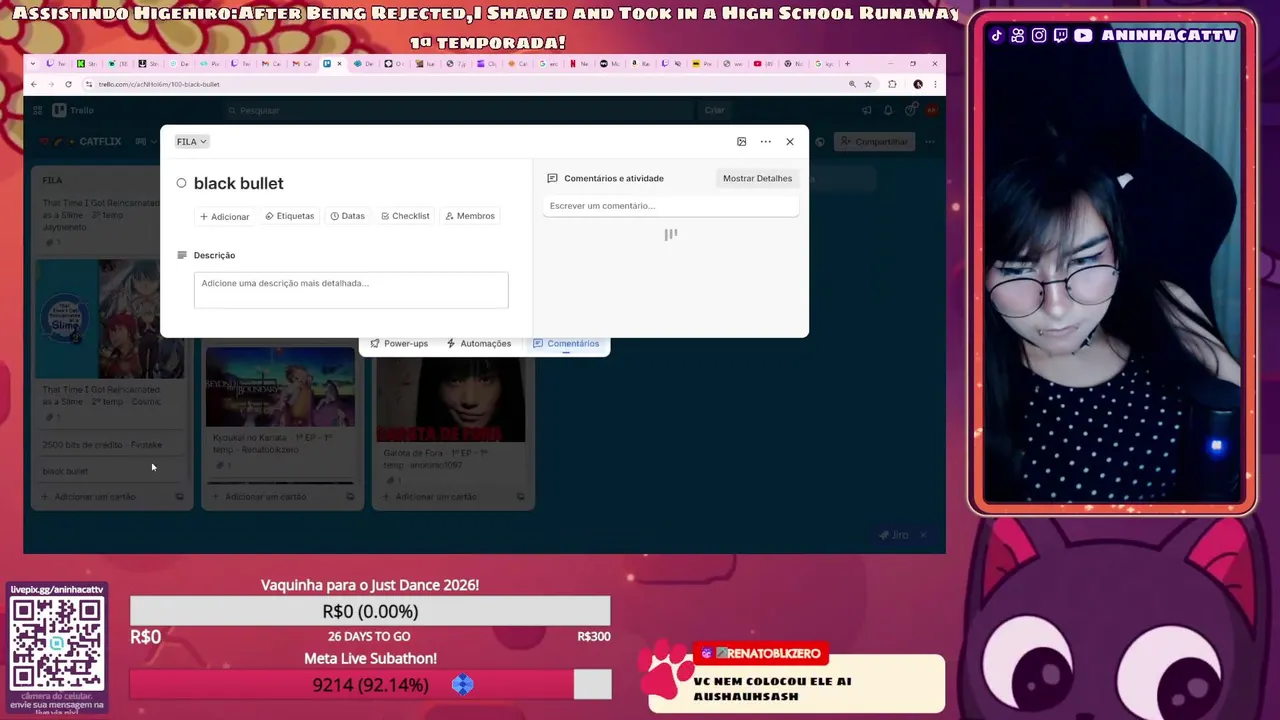Click the Trello logo in header
The image size is (1280, 720).
point(73,110)
